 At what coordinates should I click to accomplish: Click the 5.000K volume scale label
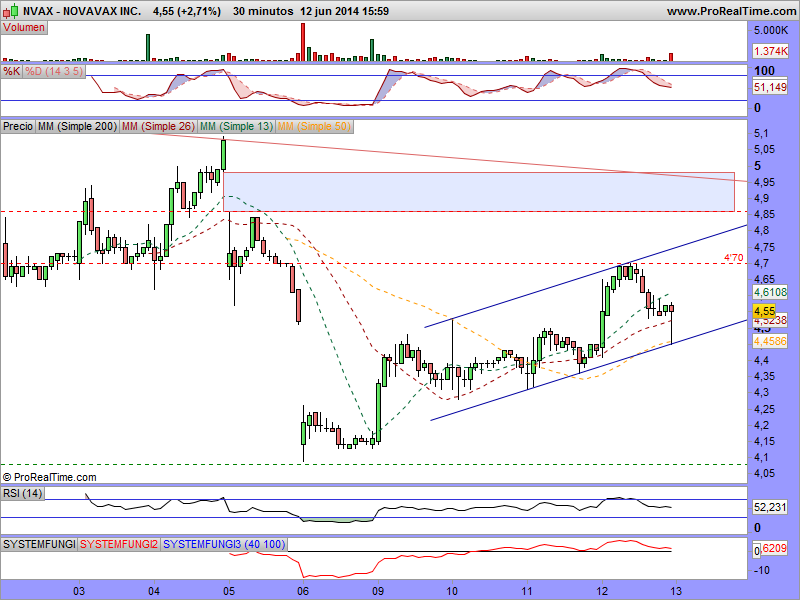point(771,31)
